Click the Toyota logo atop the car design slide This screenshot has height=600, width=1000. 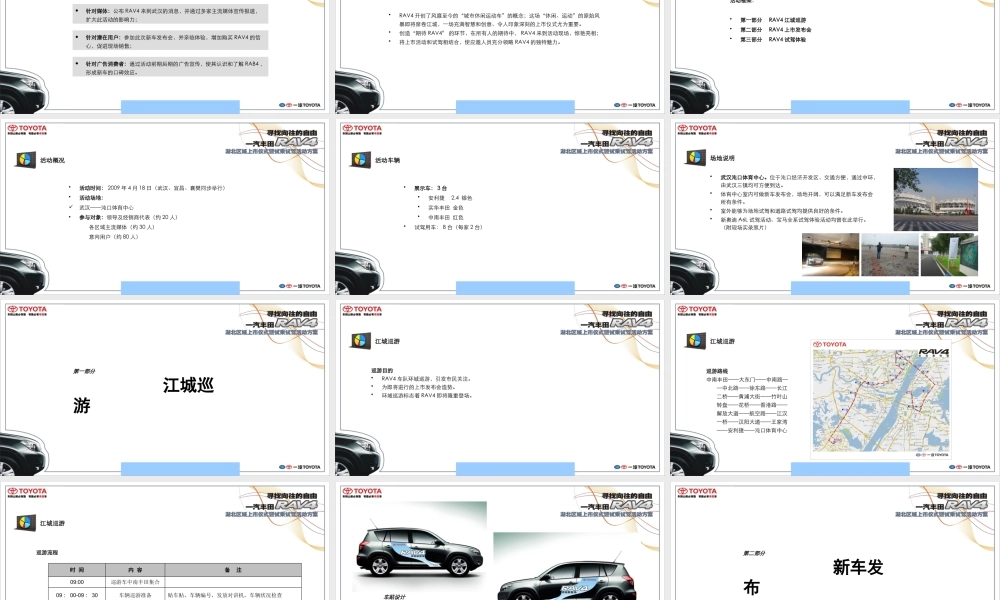click(362, 492)
